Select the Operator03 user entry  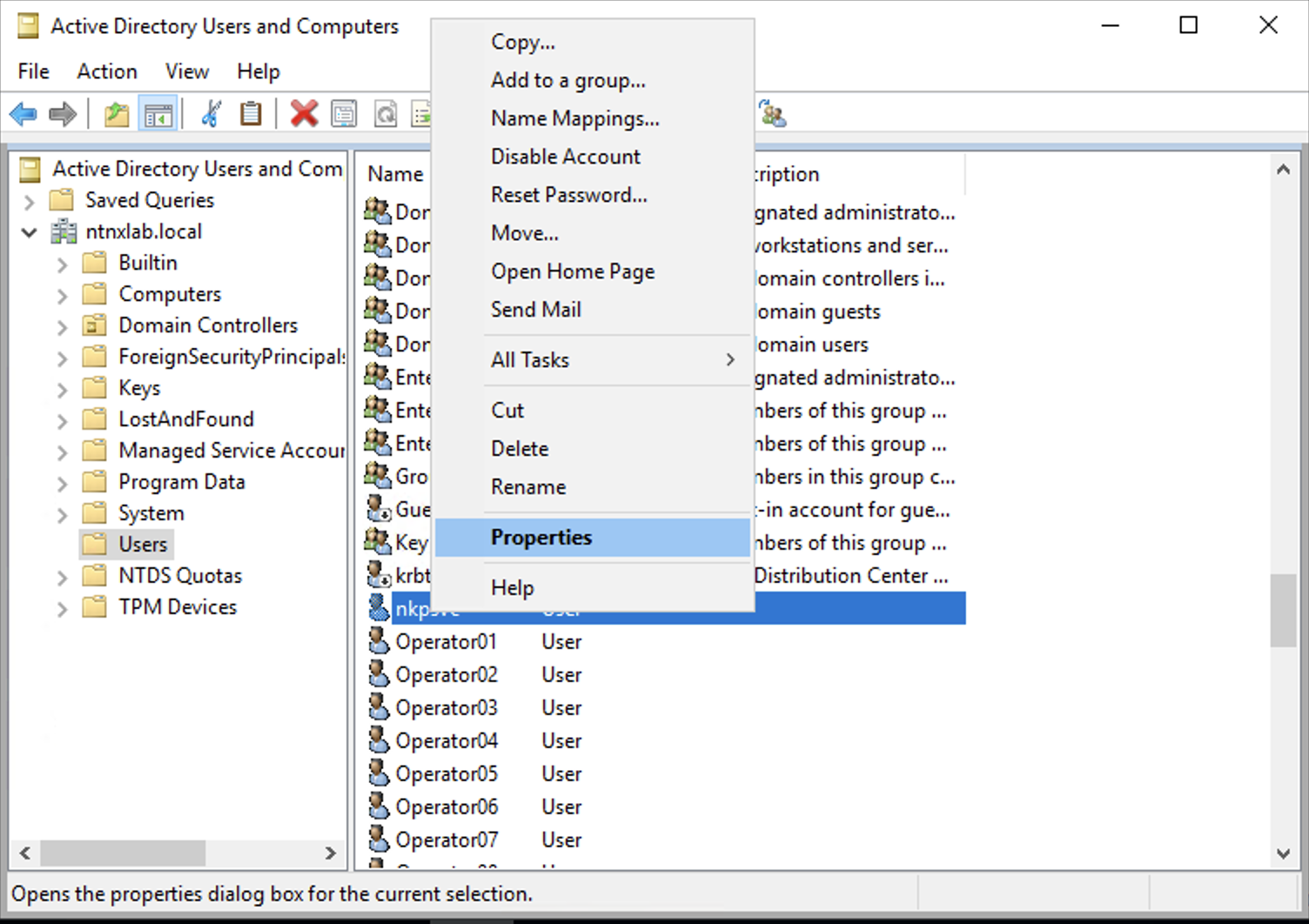[x=446, y=708]
